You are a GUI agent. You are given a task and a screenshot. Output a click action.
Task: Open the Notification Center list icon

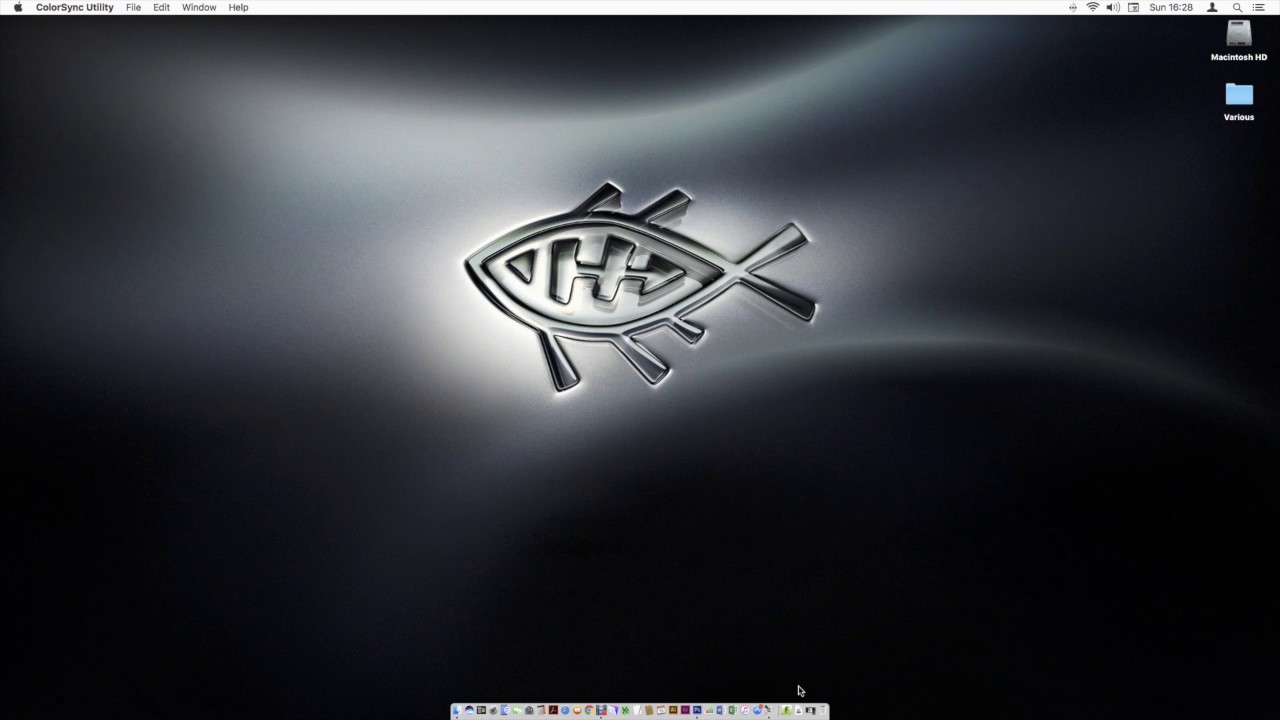1259,7
